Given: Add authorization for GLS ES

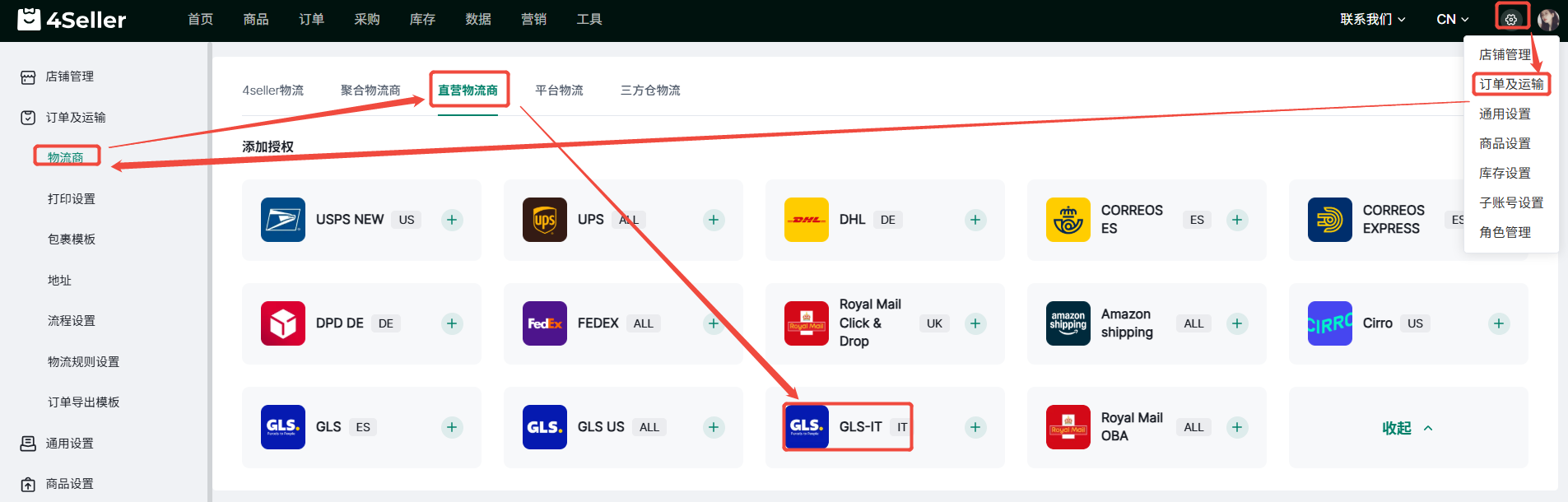Looking at the screenshot, I should click(x=452, y=427).
